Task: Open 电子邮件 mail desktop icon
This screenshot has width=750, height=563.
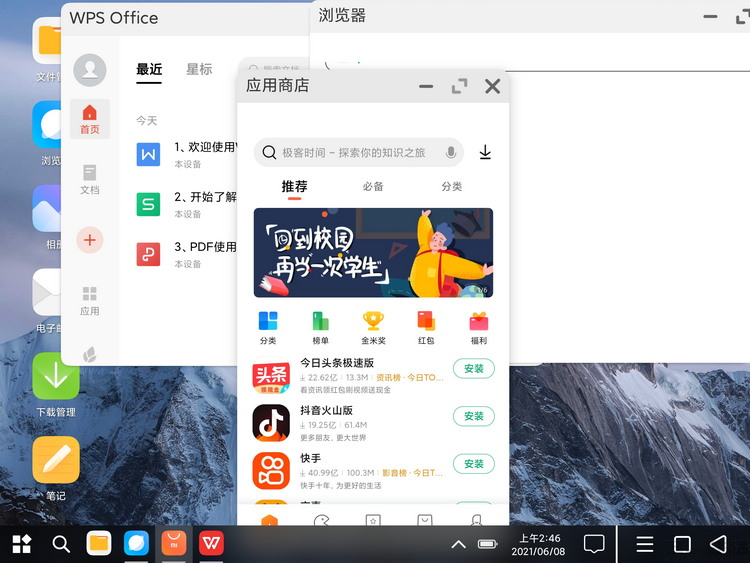Action: pyautogui.click(x=47, y=292)
